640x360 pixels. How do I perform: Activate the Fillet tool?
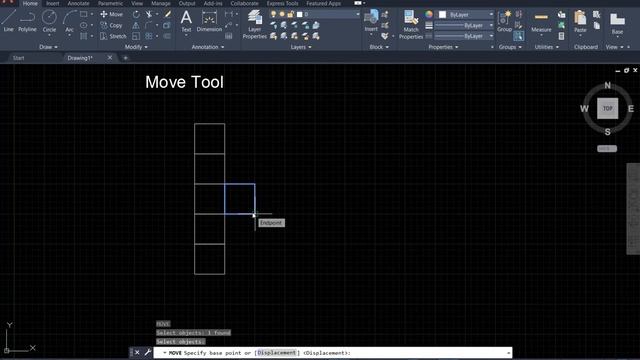(x=149, y=25)
